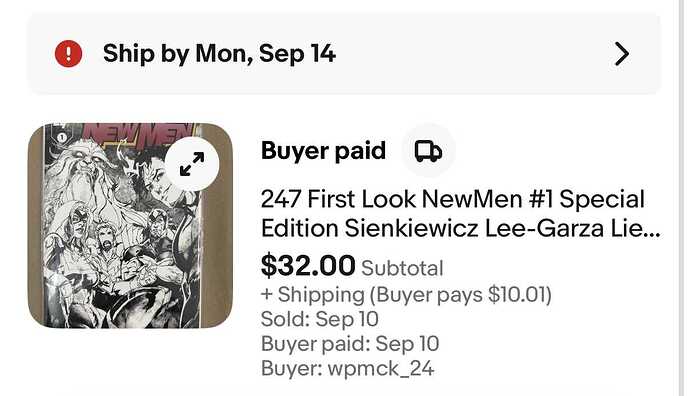Click the vertical scrollbar on the right edge
Screen dimensions: 689x396
[x=681, y=198]
